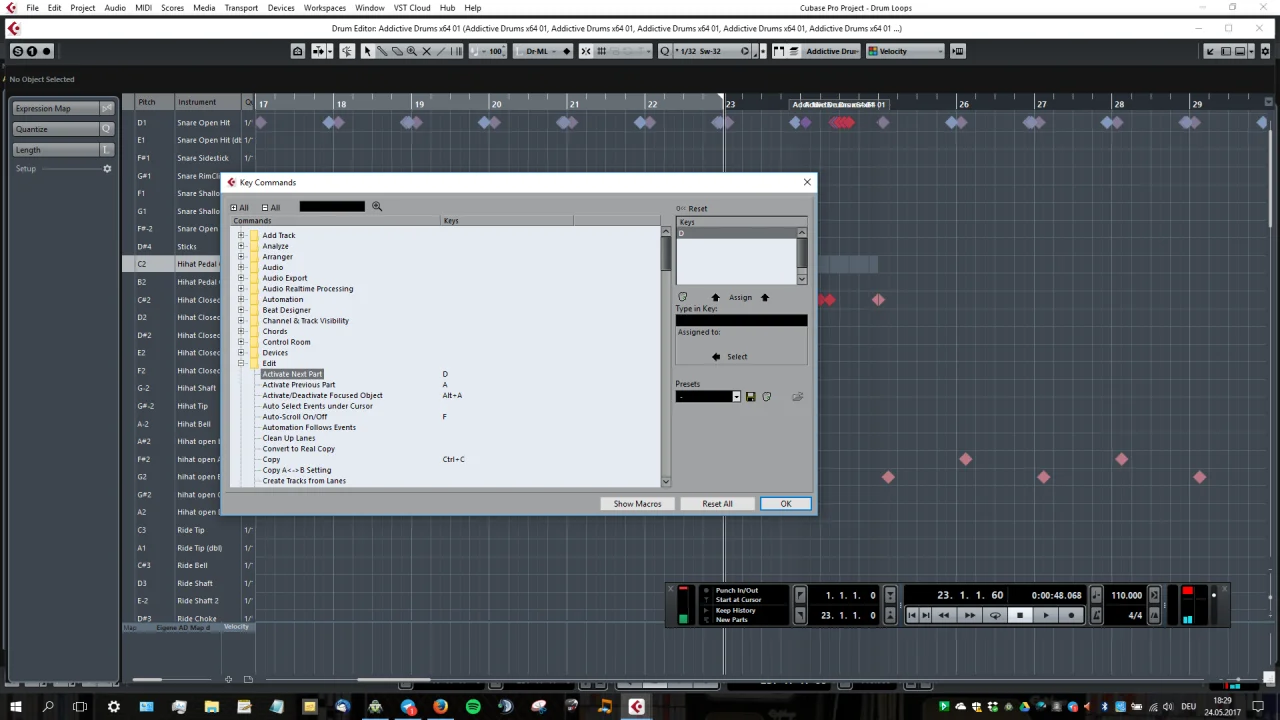Click the Spotify icon in the taskbar
The image size is (1280, 720).
(x=473, y=707)
